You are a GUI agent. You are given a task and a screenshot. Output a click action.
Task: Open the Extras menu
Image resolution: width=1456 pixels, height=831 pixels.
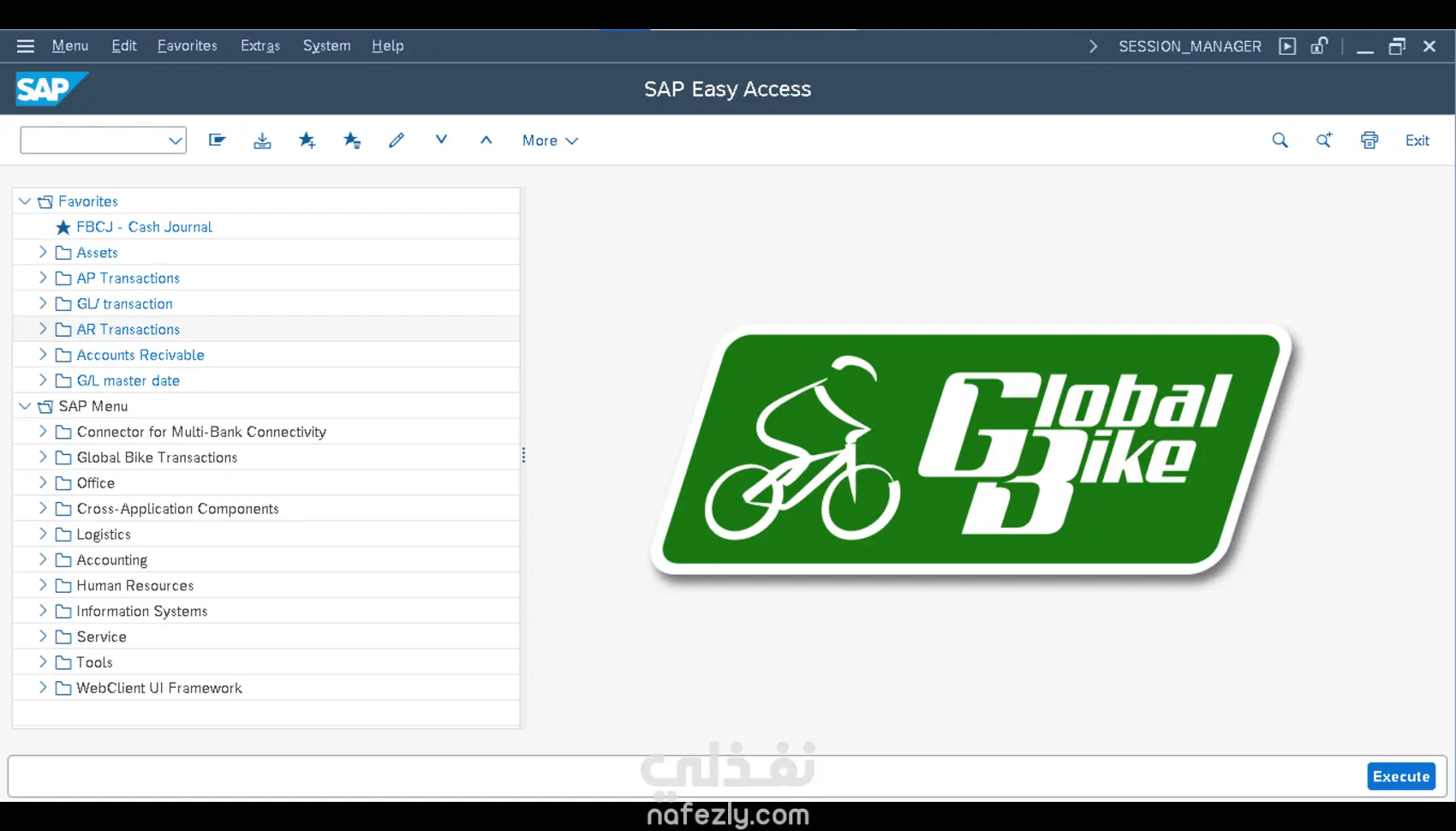coord(260,46)
